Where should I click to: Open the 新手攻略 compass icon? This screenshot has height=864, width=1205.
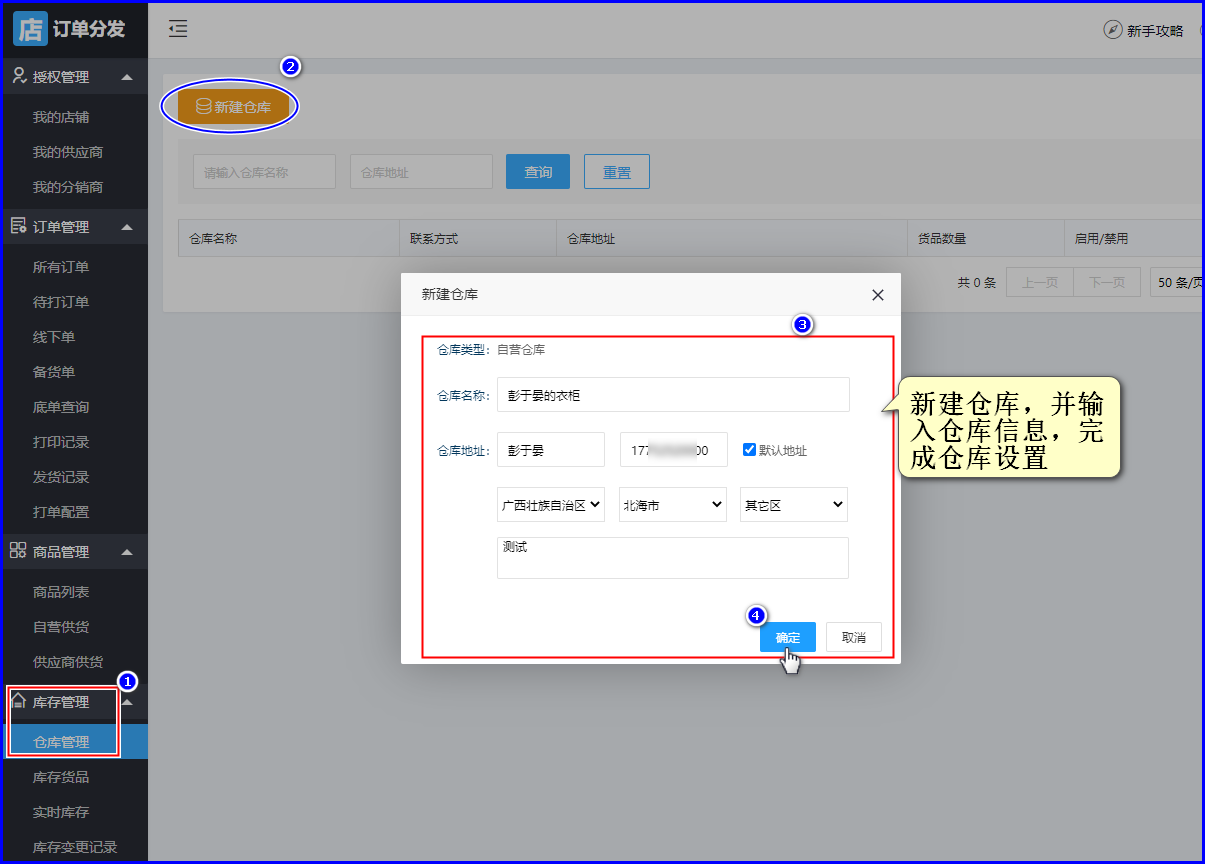point(1112,30)
